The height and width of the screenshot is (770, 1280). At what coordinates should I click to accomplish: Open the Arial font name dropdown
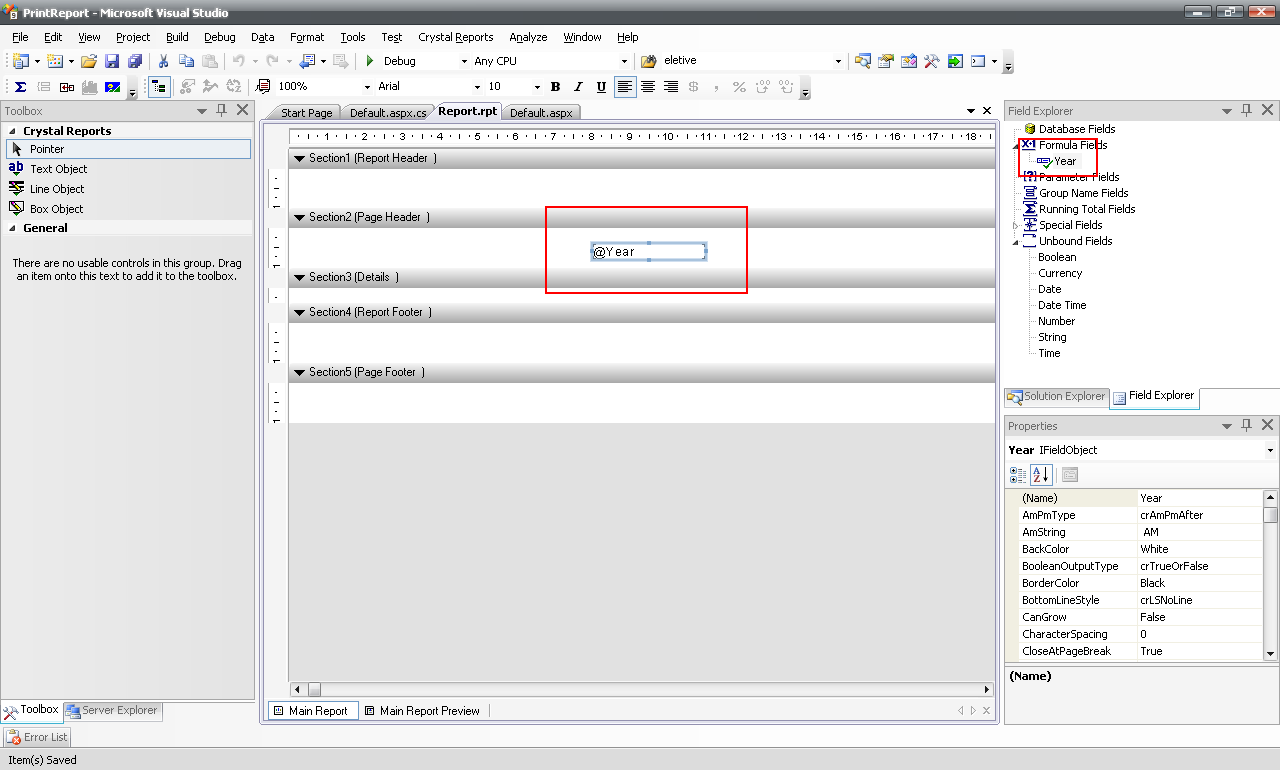(x=477, y=87)
